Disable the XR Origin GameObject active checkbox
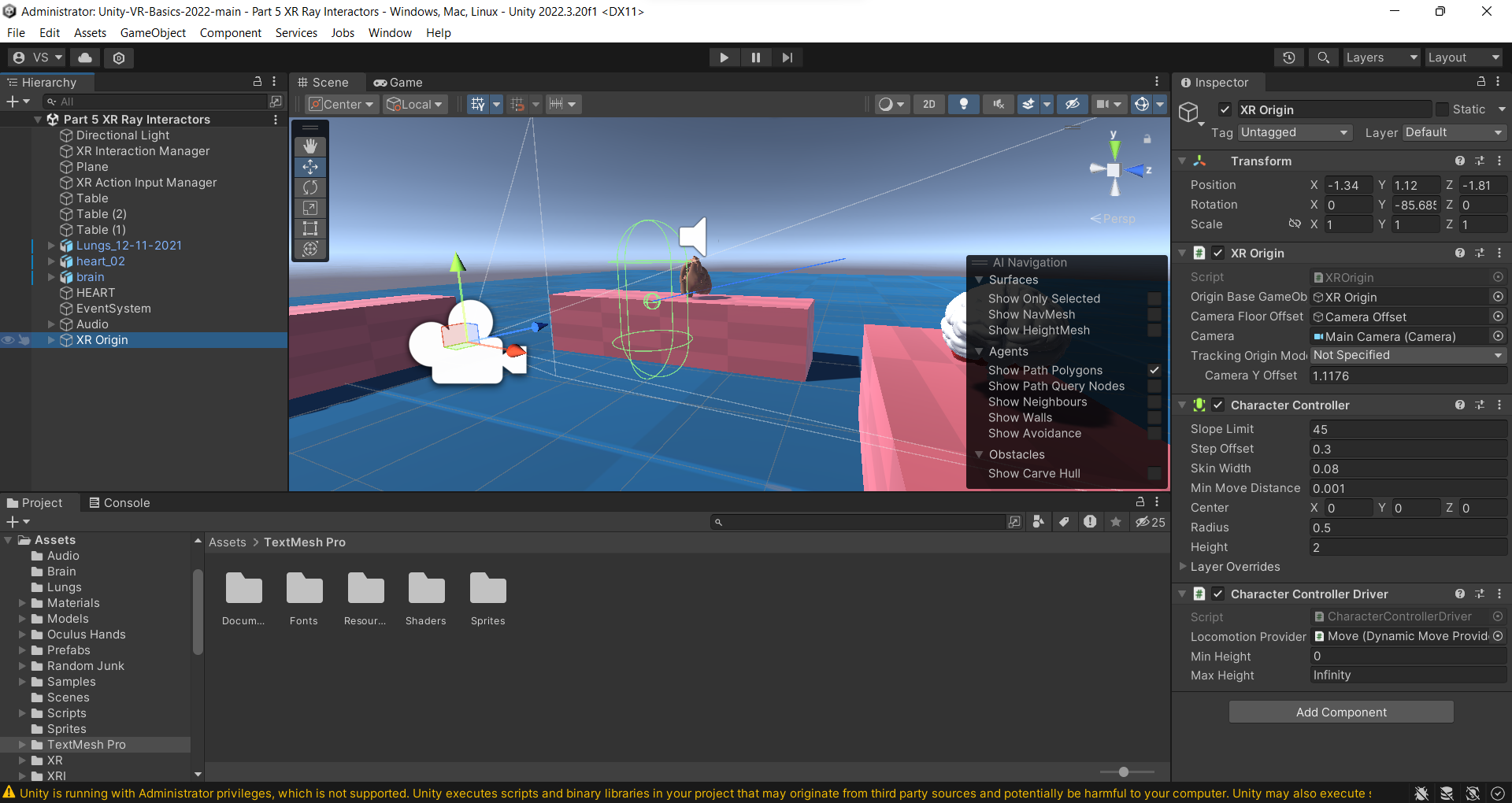1512x803 pixels. pyautogui.click(x=1225, y=109)
